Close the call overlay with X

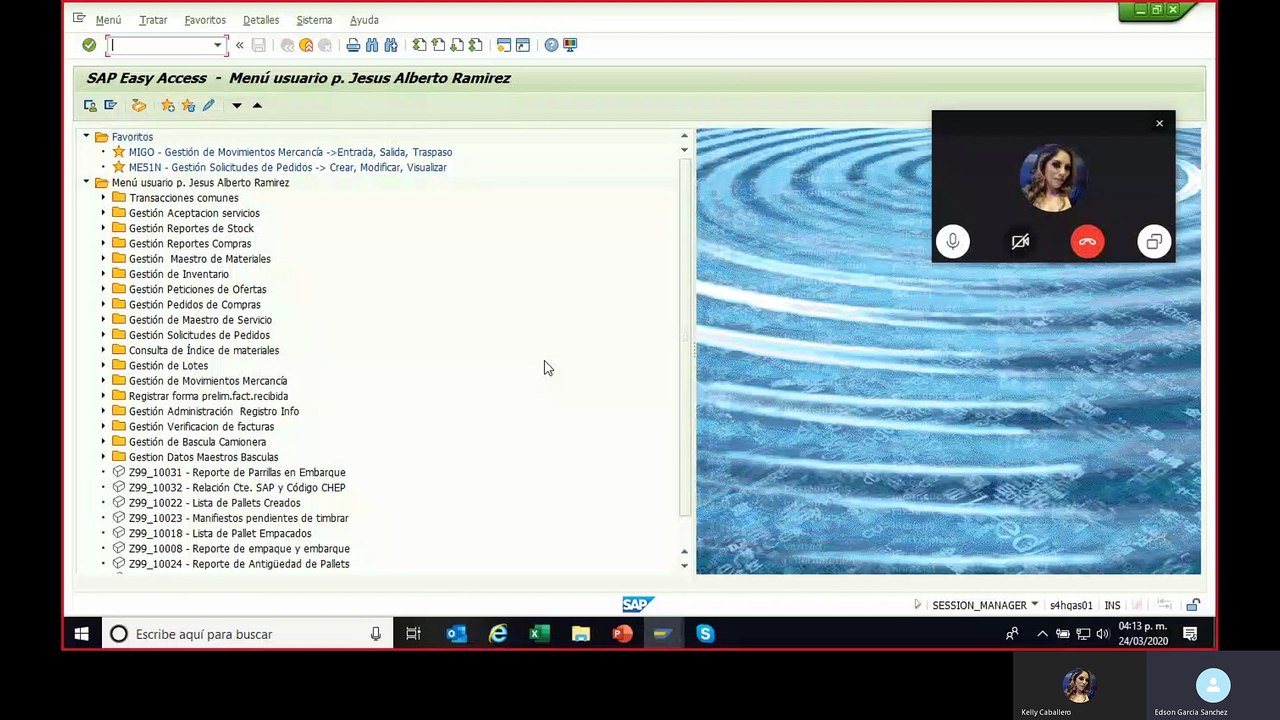tap(1159, 124)
